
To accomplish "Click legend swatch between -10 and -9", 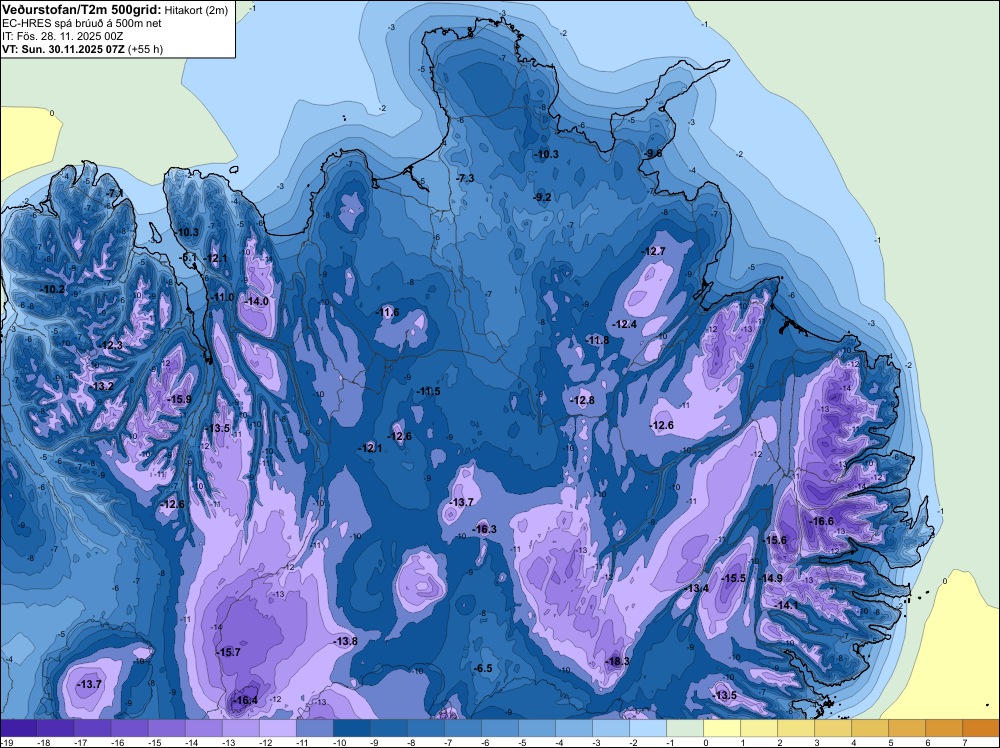I will click(352, 728).
